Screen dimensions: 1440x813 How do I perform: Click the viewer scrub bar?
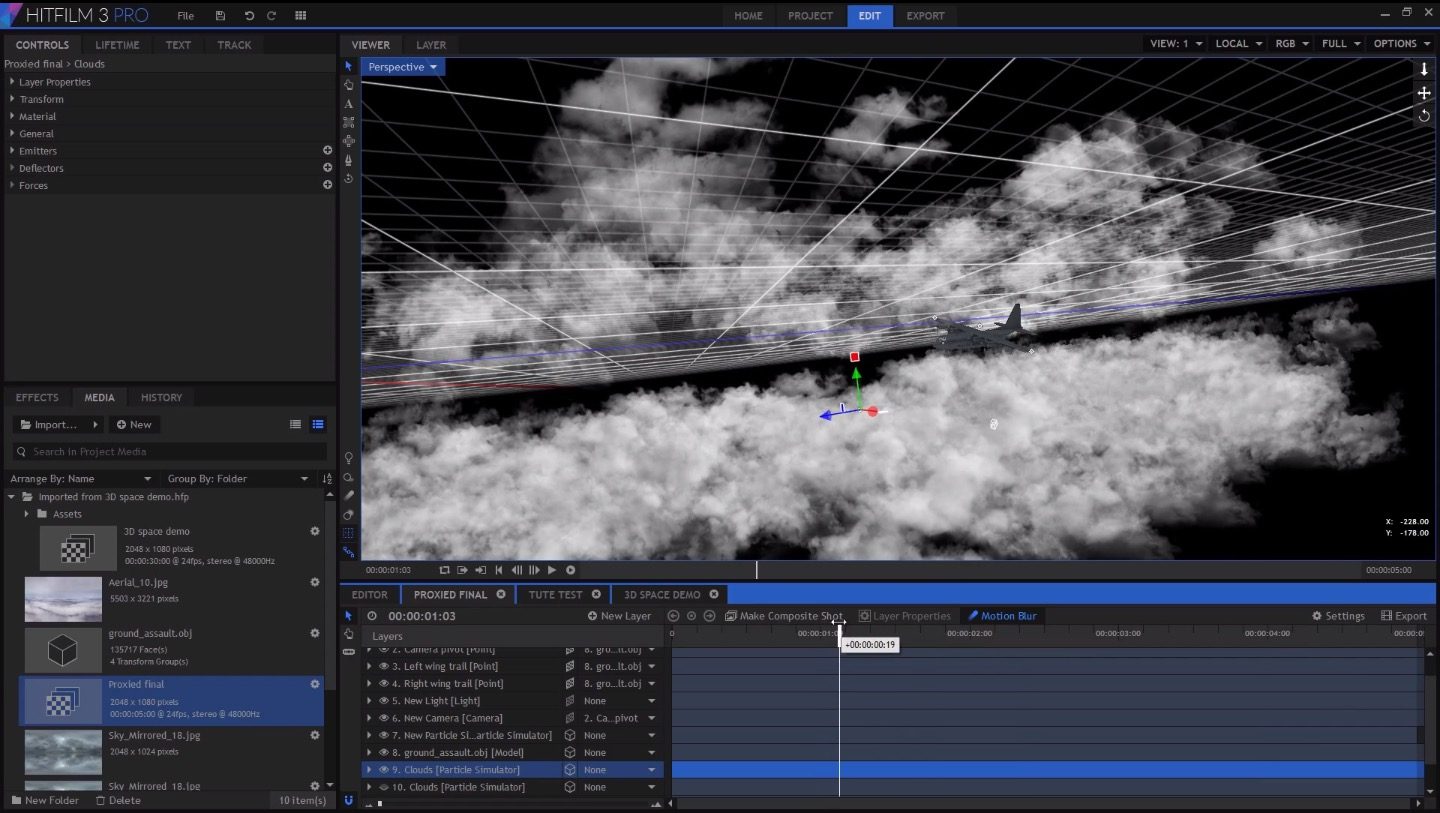pos(971,570)
